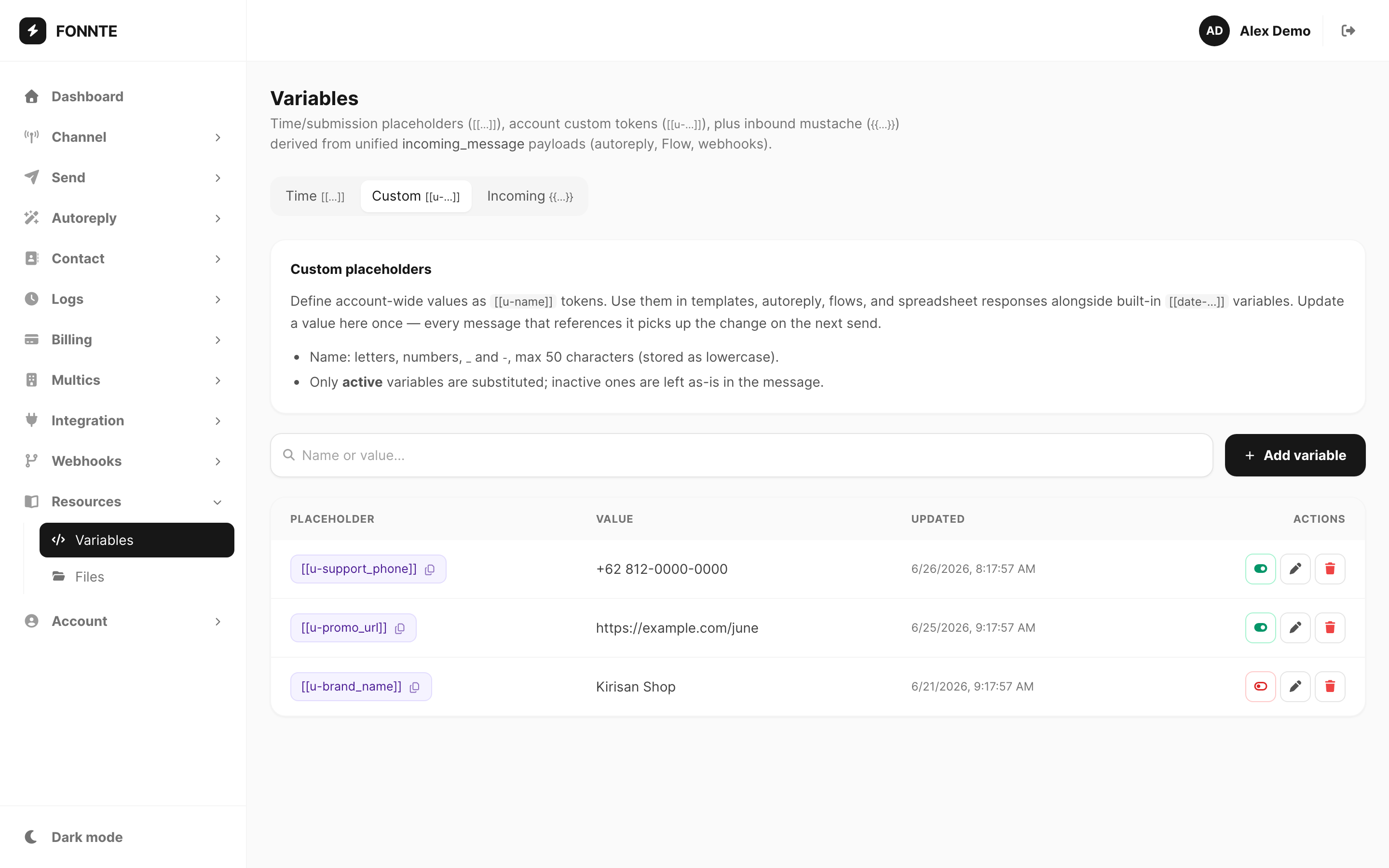1389x868 pixels.
Task: Deactivate the support_phone variable toggle
Action: [1260, 569]
